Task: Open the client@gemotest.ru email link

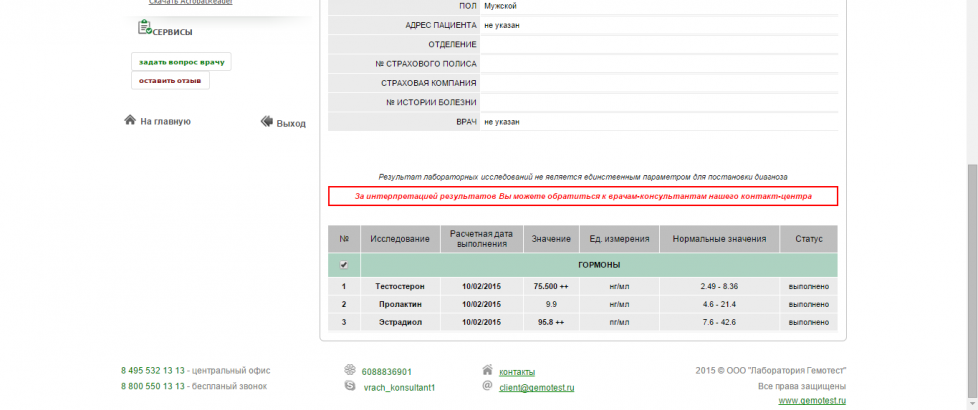Action: (537, 387)
